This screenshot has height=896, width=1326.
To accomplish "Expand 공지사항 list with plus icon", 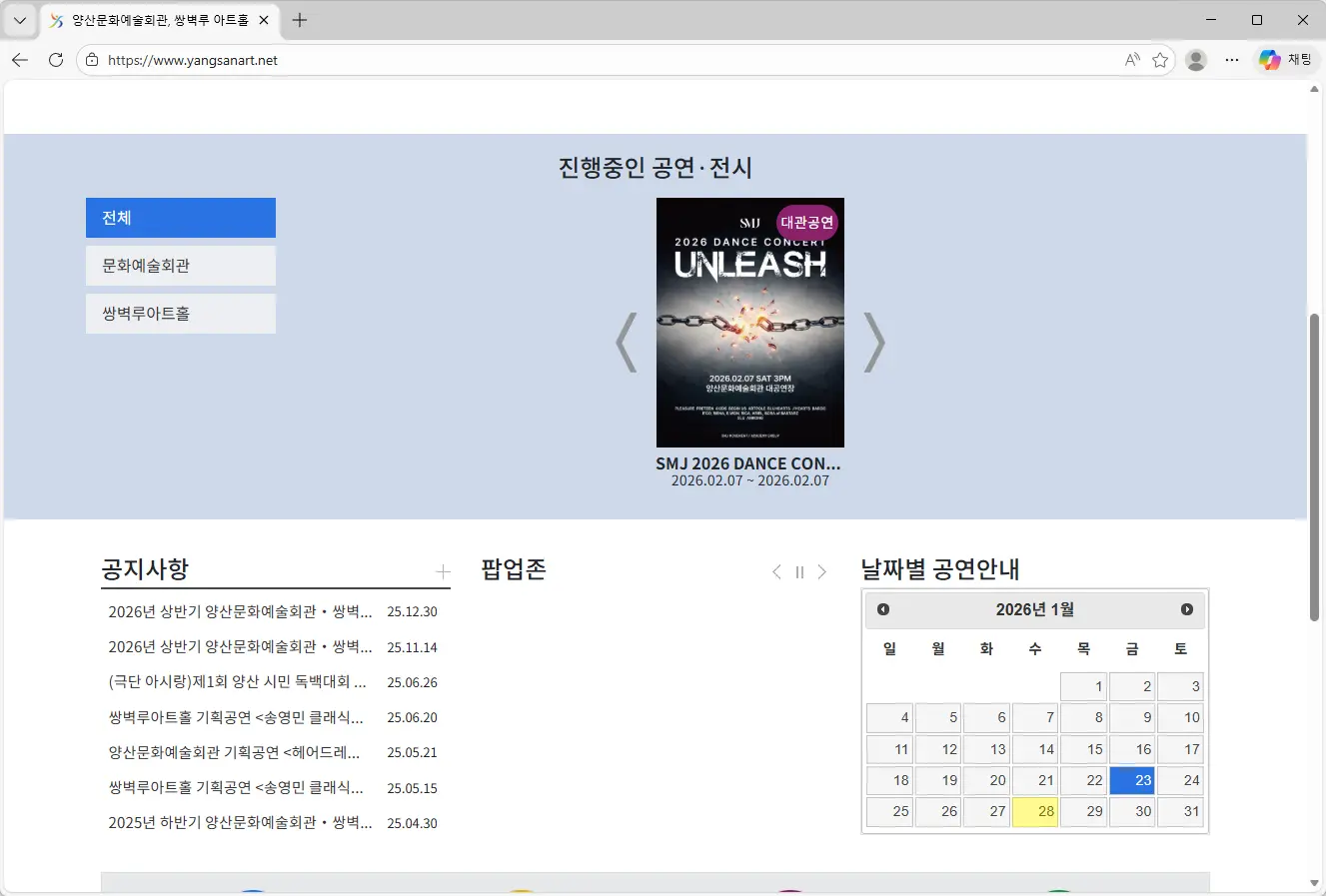I will pyautogui.click(x=443, y=572).
